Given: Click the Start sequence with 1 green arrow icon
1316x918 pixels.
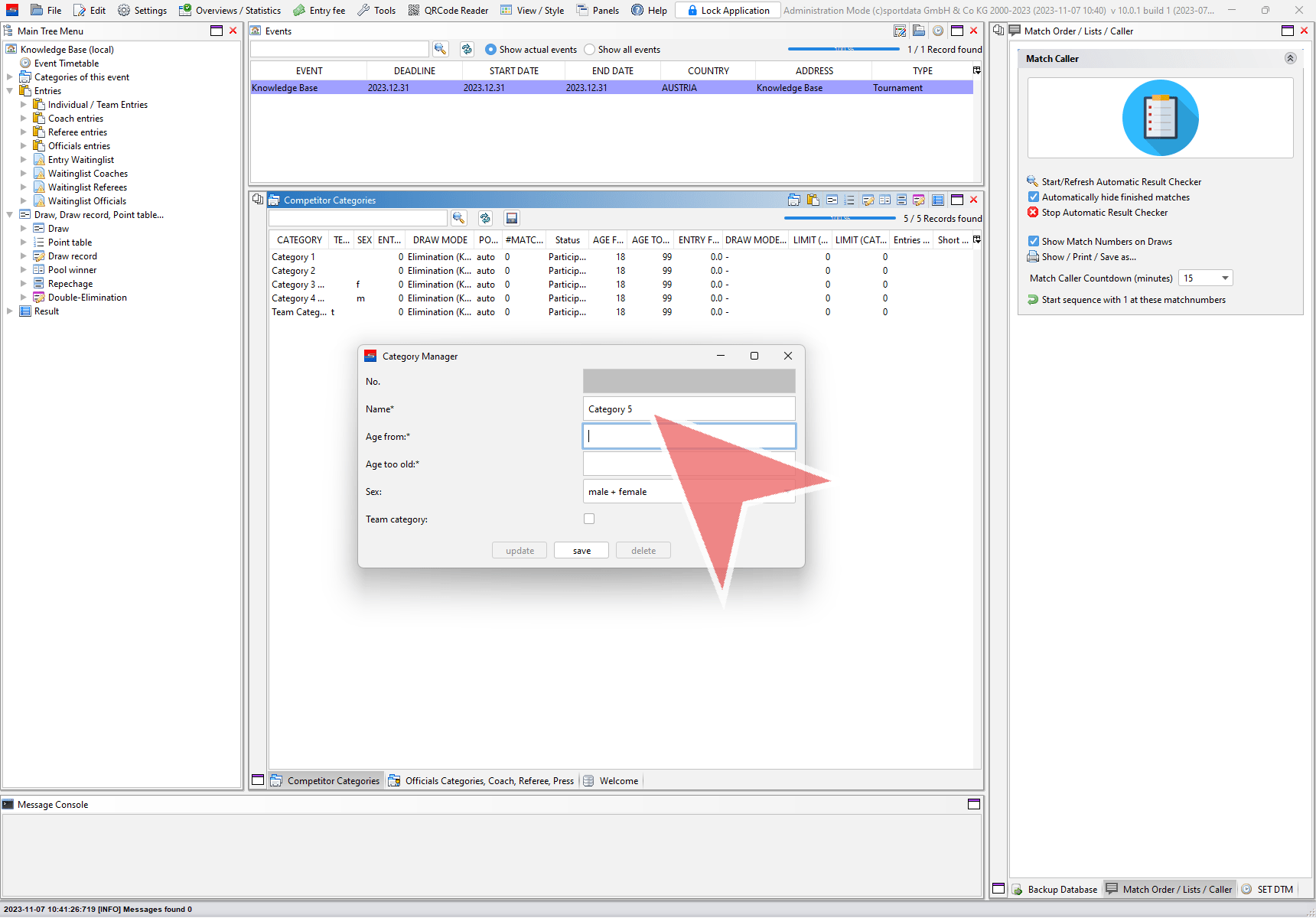Looking at the screenshot, I should pyautogui.click(x=1033, y=300).
